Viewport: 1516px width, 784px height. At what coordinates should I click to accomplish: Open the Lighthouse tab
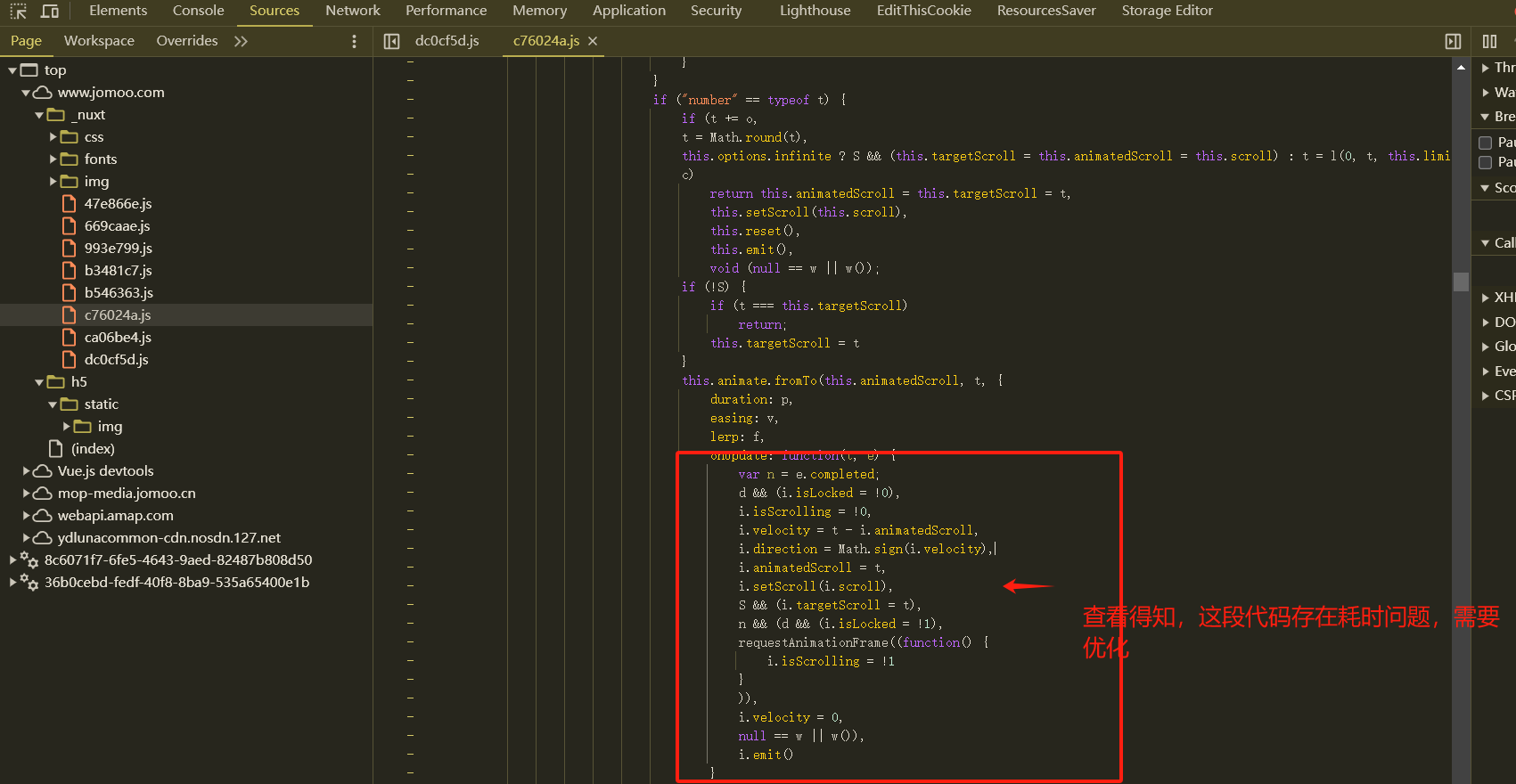815,11
